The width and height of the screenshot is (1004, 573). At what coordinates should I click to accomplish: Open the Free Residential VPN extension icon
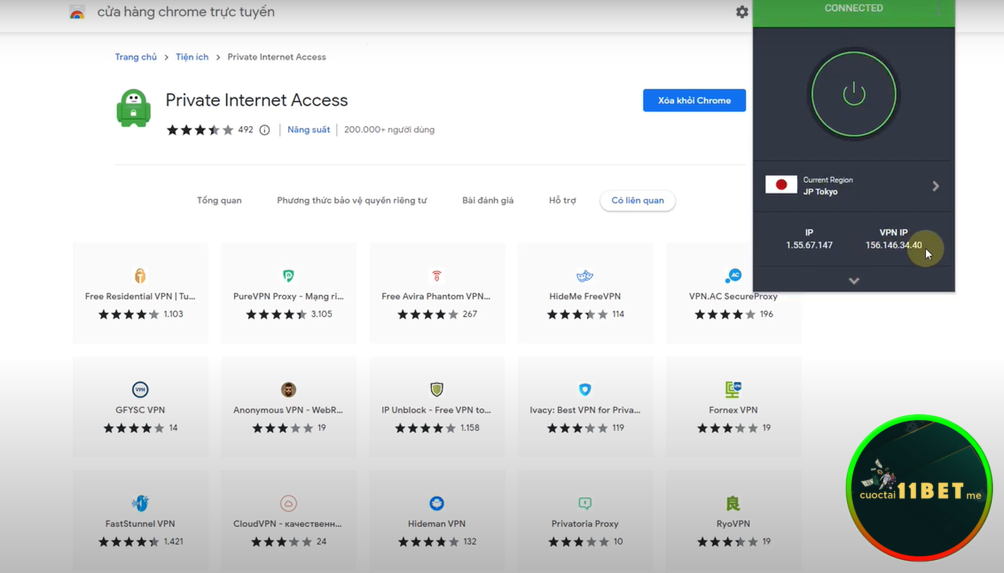click(x=140, y=276)
